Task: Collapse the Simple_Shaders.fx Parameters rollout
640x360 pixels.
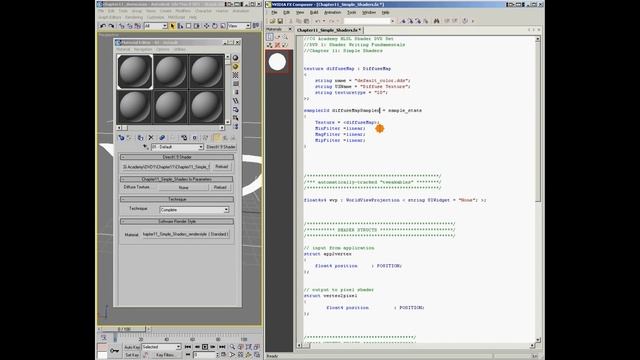Action: point(177,179)
